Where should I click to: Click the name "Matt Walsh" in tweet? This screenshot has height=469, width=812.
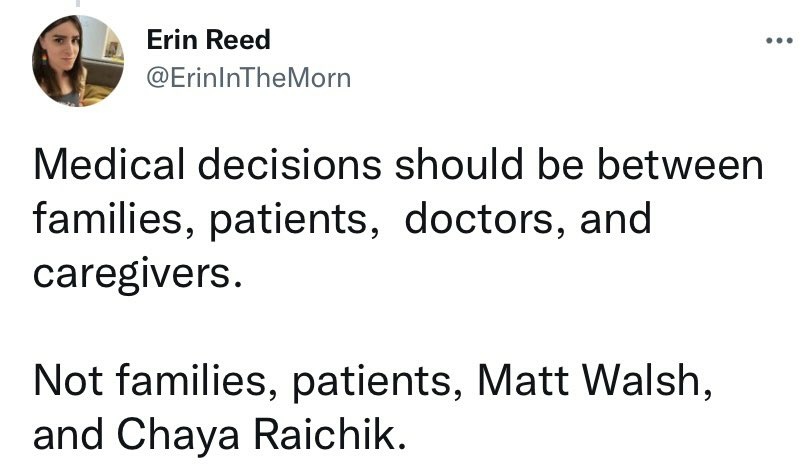[x=597, y=381]
